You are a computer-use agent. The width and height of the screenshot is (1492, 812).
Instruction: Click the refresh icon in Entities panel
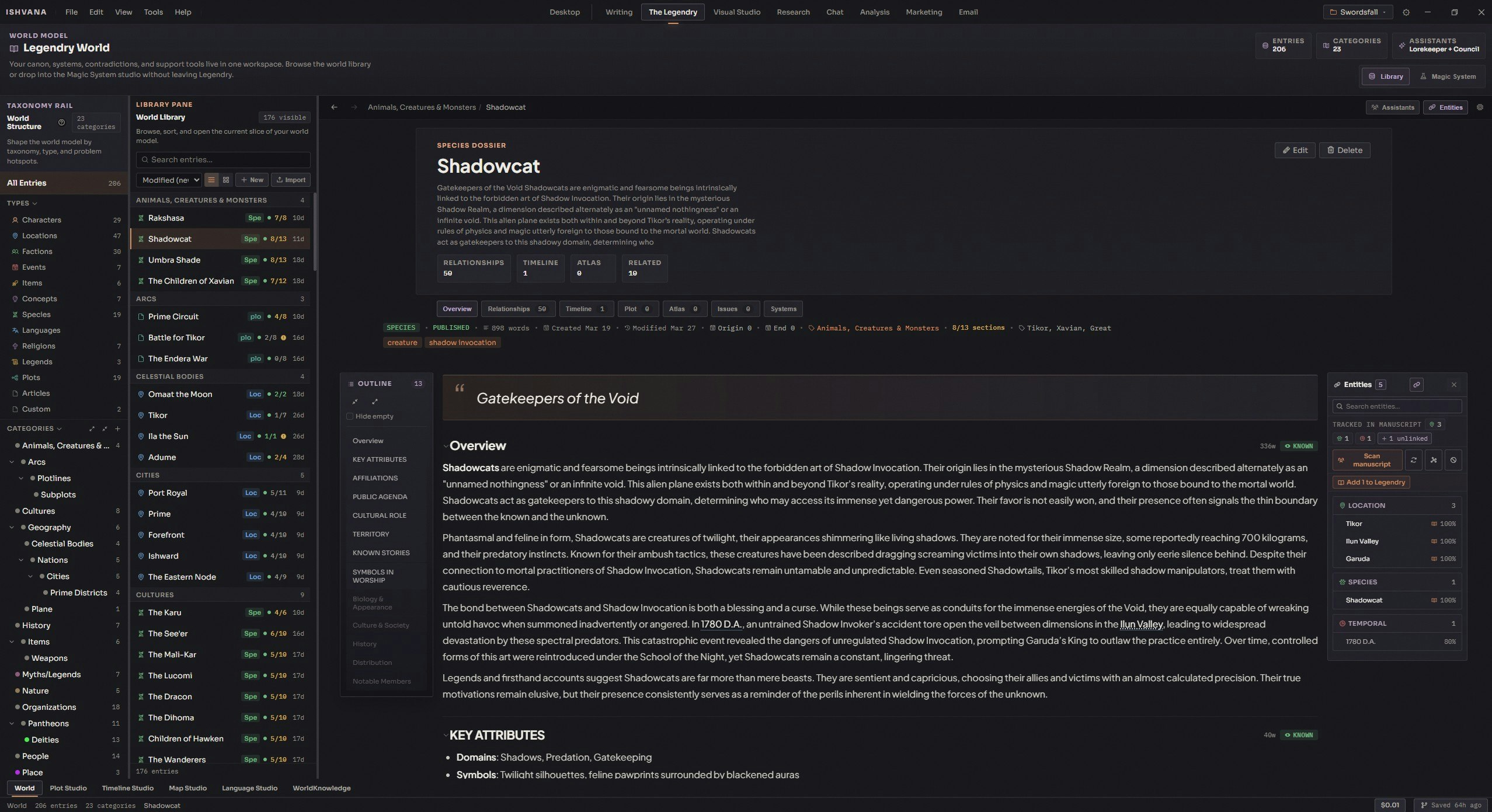coord(1413,460)
